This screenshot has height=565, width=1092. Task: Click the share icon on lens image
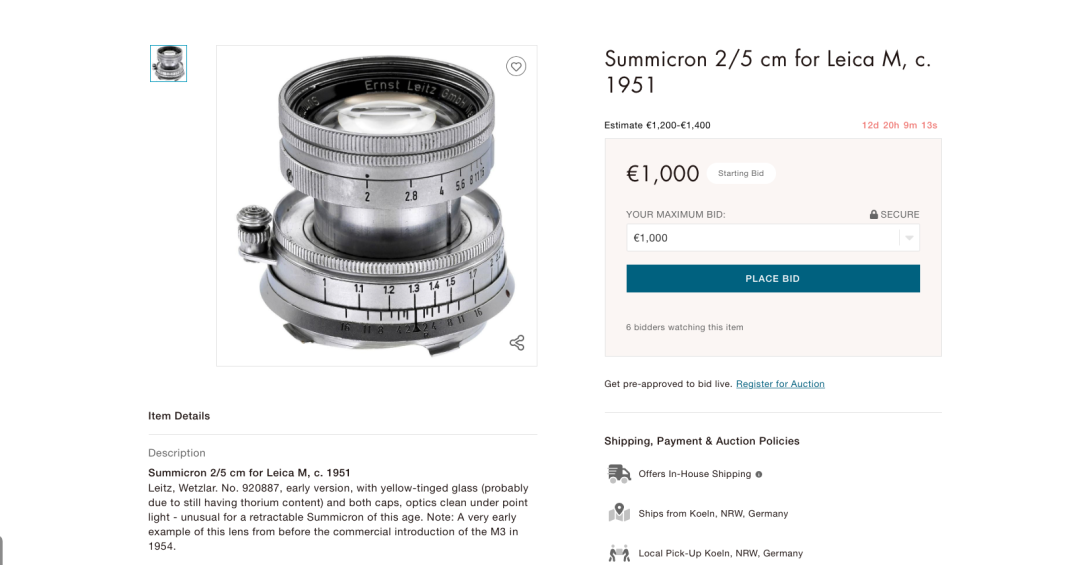pos(517,343)
